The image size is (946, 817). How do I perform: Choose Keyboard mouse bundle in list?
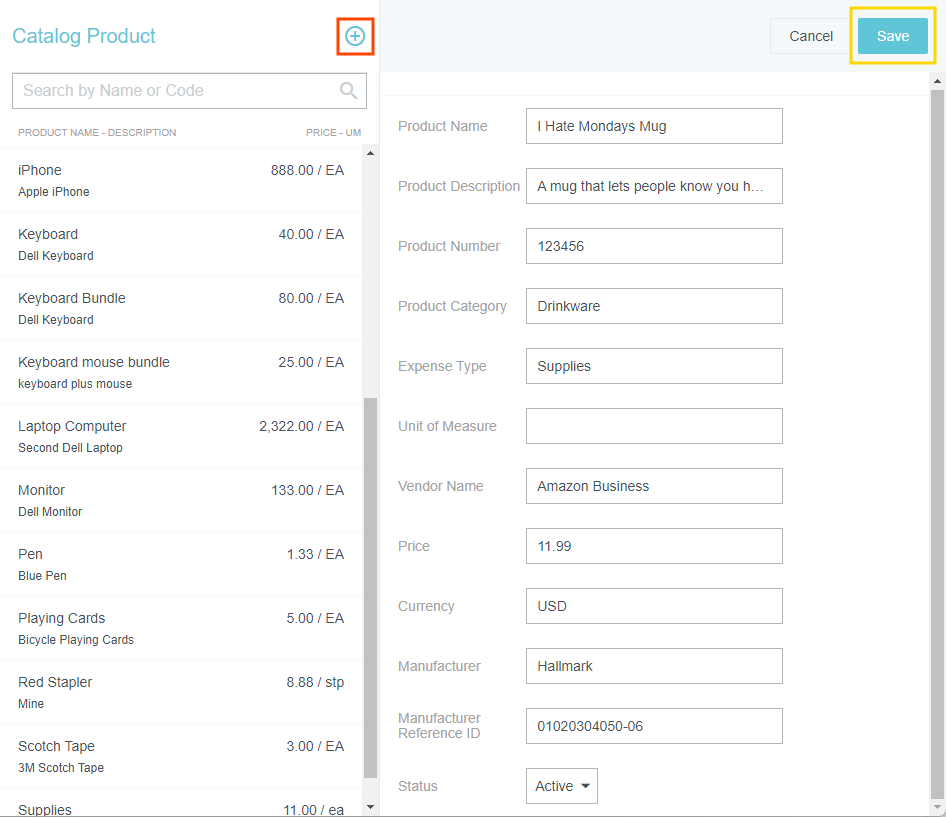[x=180, y=372]
